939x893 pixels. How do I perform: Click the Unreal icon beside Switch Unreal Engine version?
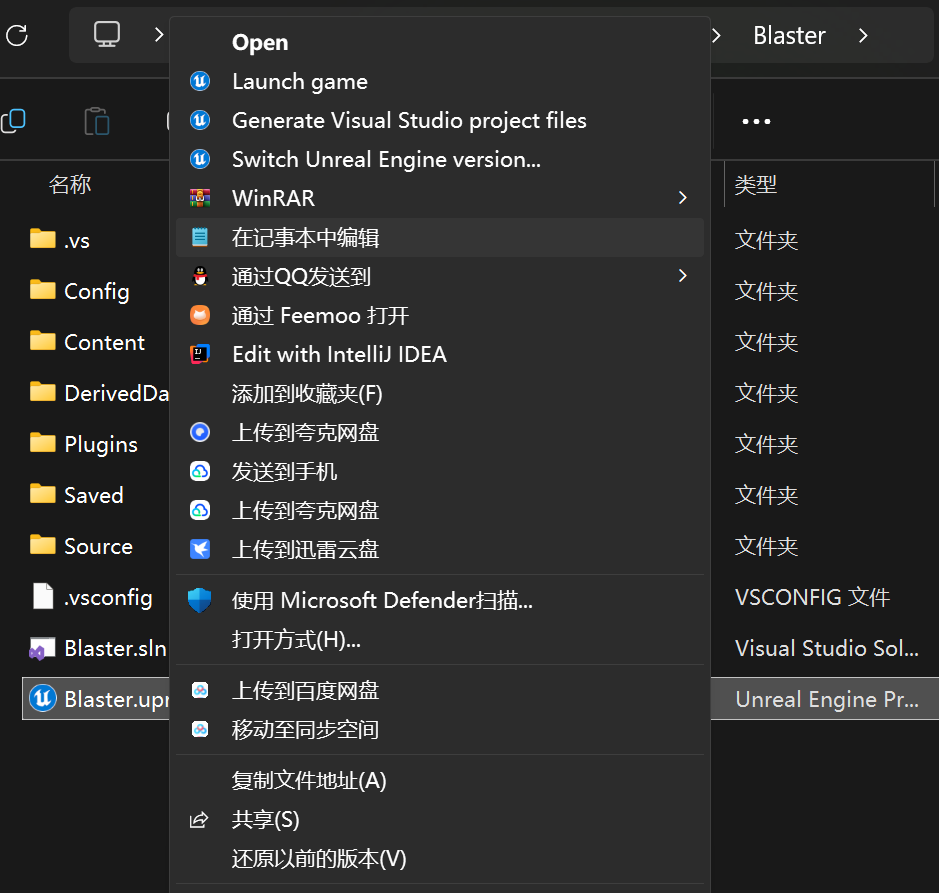point(200,159)
